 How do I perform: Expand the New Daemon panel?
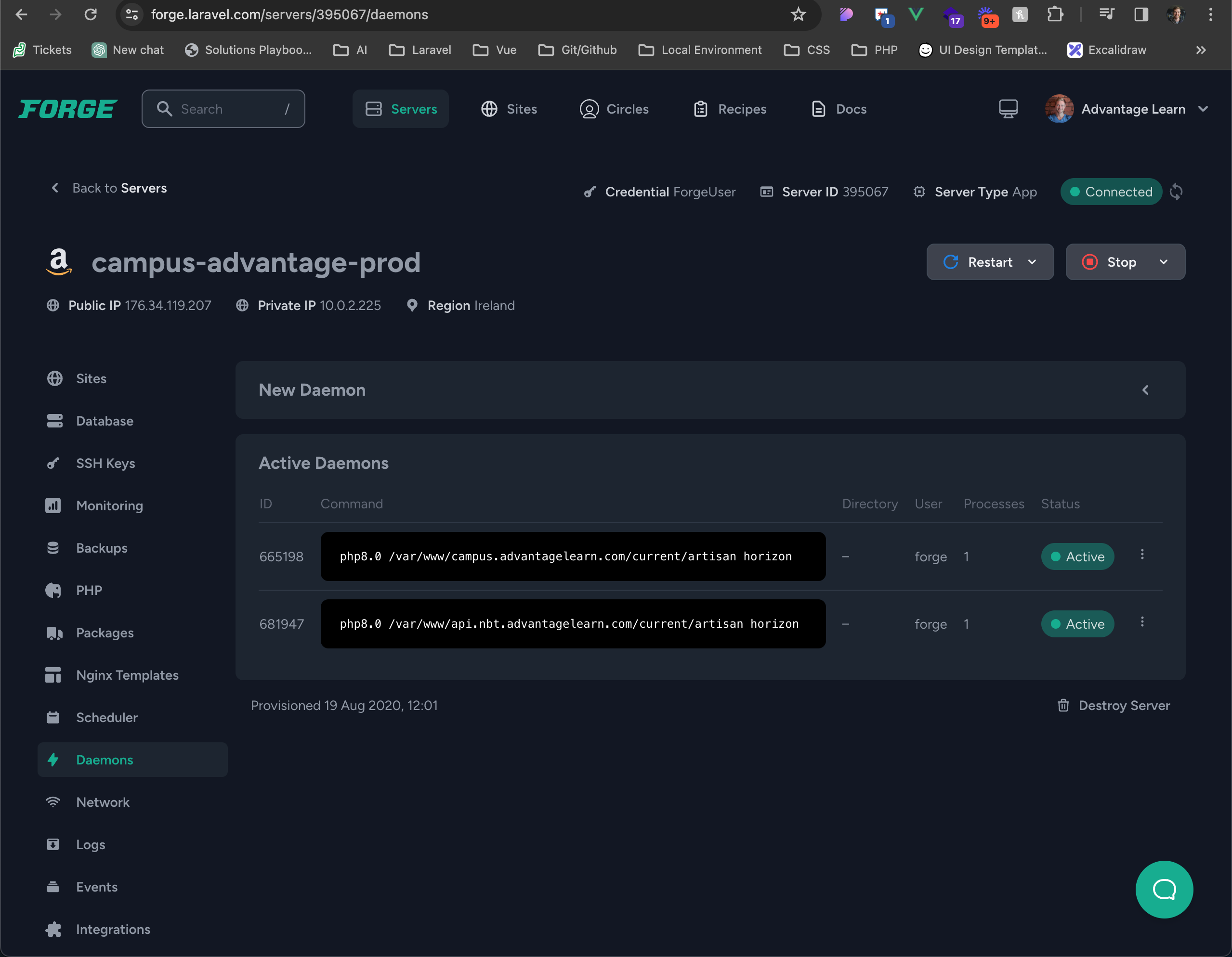click(1144, 390)
